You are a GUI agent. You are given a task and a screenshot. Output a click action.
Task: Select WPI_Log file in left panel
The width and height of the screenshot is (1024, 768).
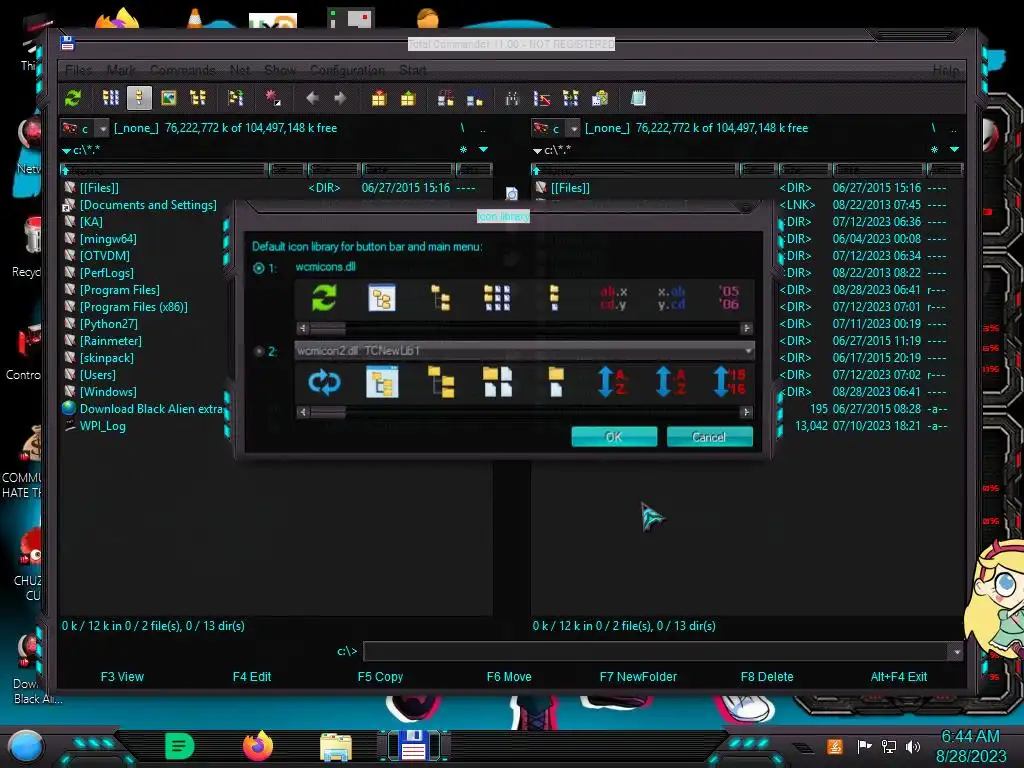coord(103,426)
